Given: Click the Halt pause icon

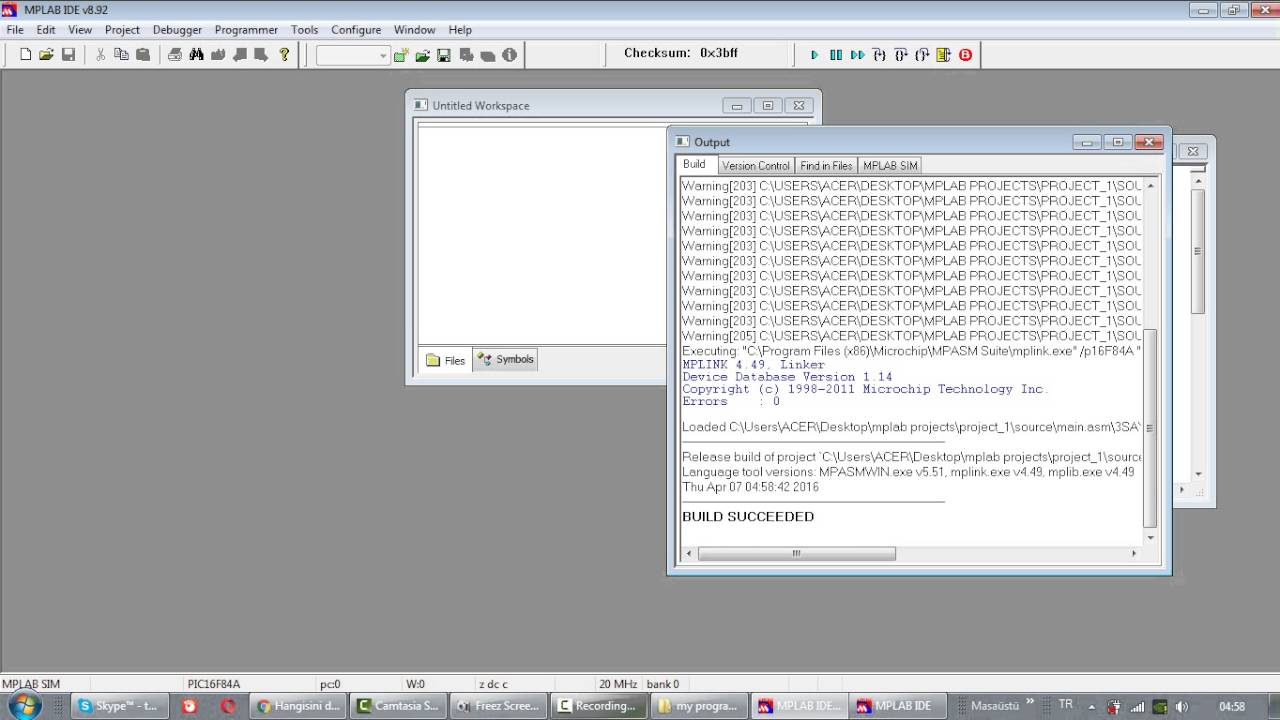Looking at the screenshot, I should point(836,55).
